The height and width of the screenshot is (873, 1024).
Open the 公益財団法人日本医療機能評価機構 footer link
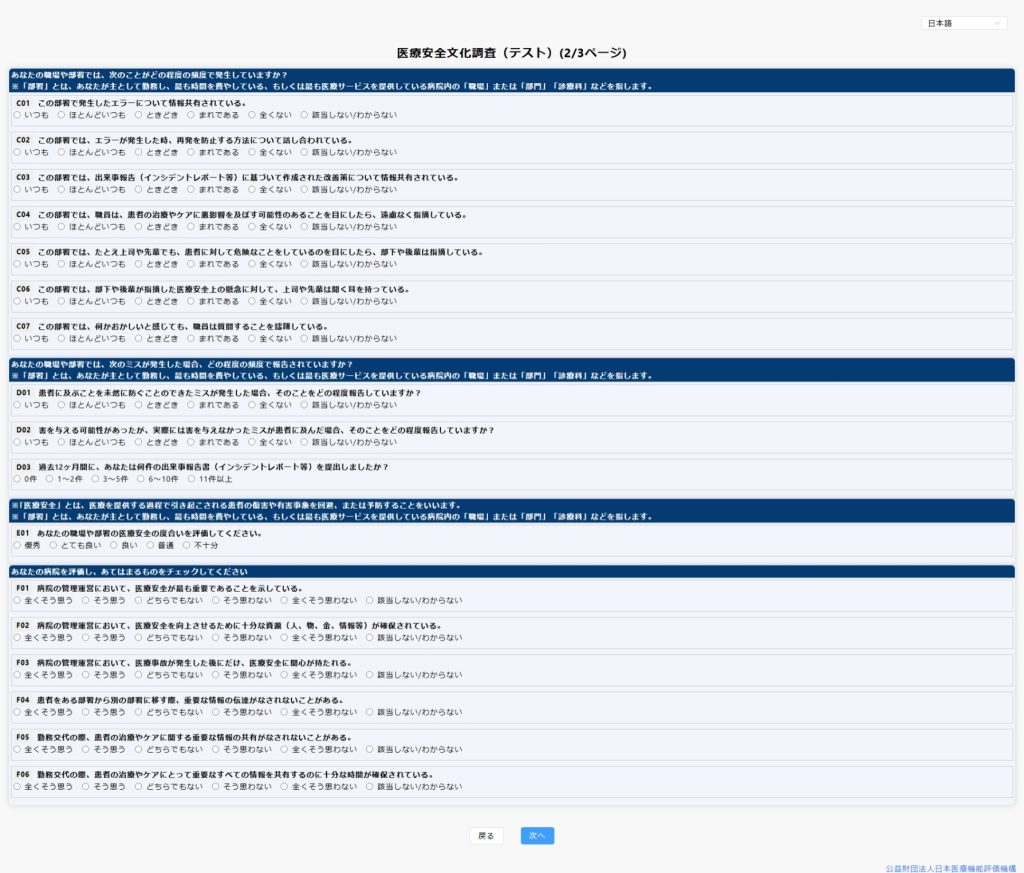(x=950, y=868)
